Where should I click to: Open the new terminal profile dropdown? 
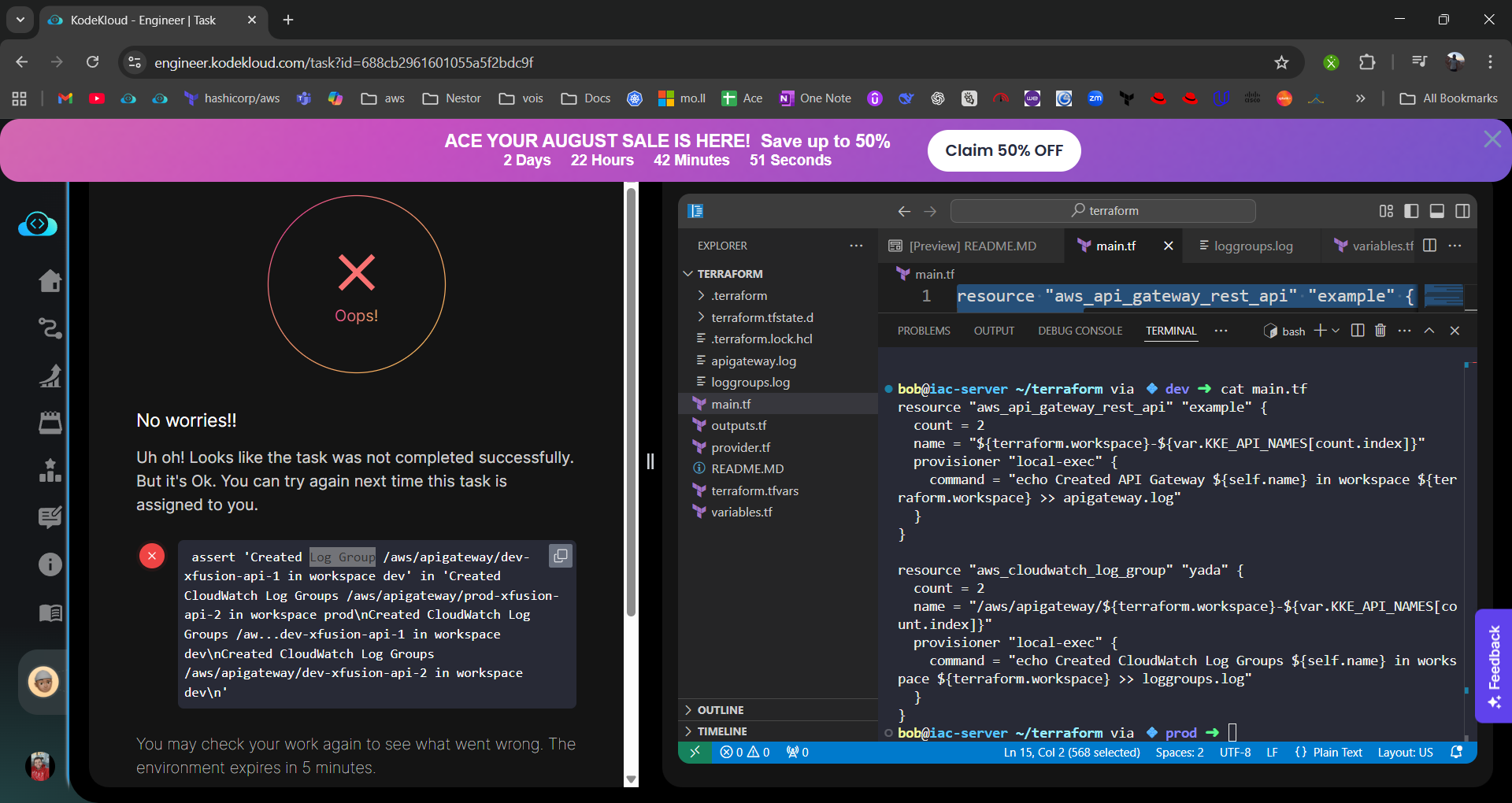click(1336, 331)
